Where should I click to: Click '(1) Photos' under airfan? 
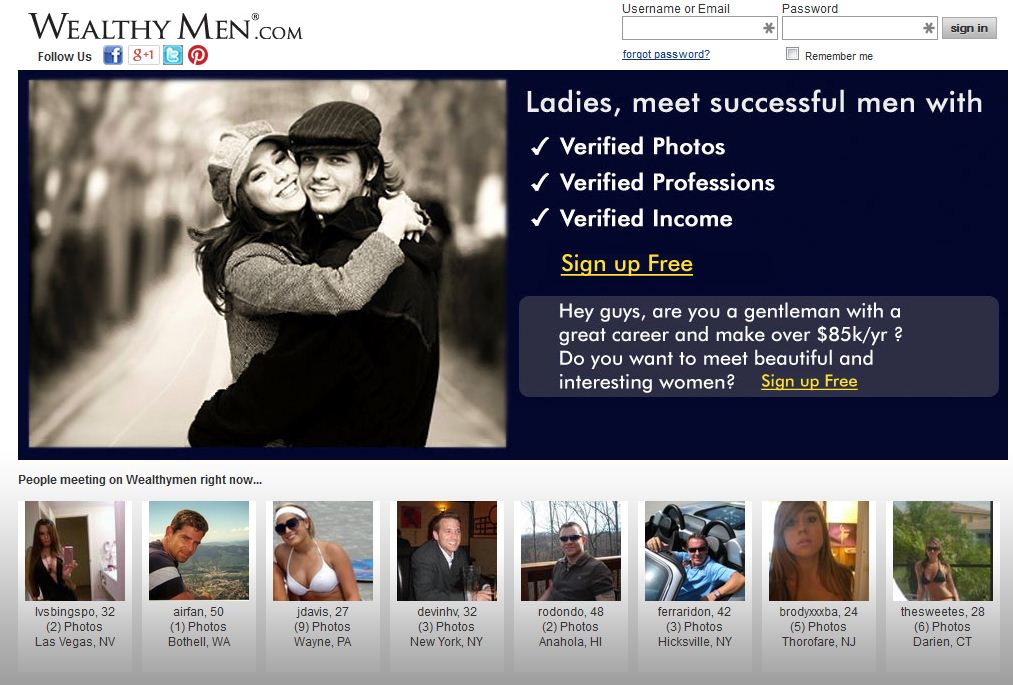click(198, 627)
